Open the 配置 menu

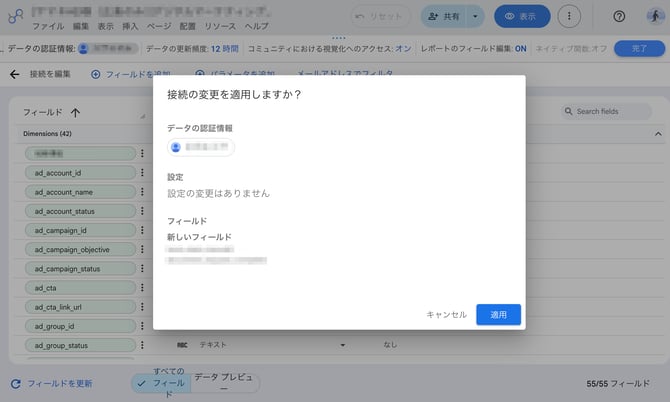(x=188, y=26)
